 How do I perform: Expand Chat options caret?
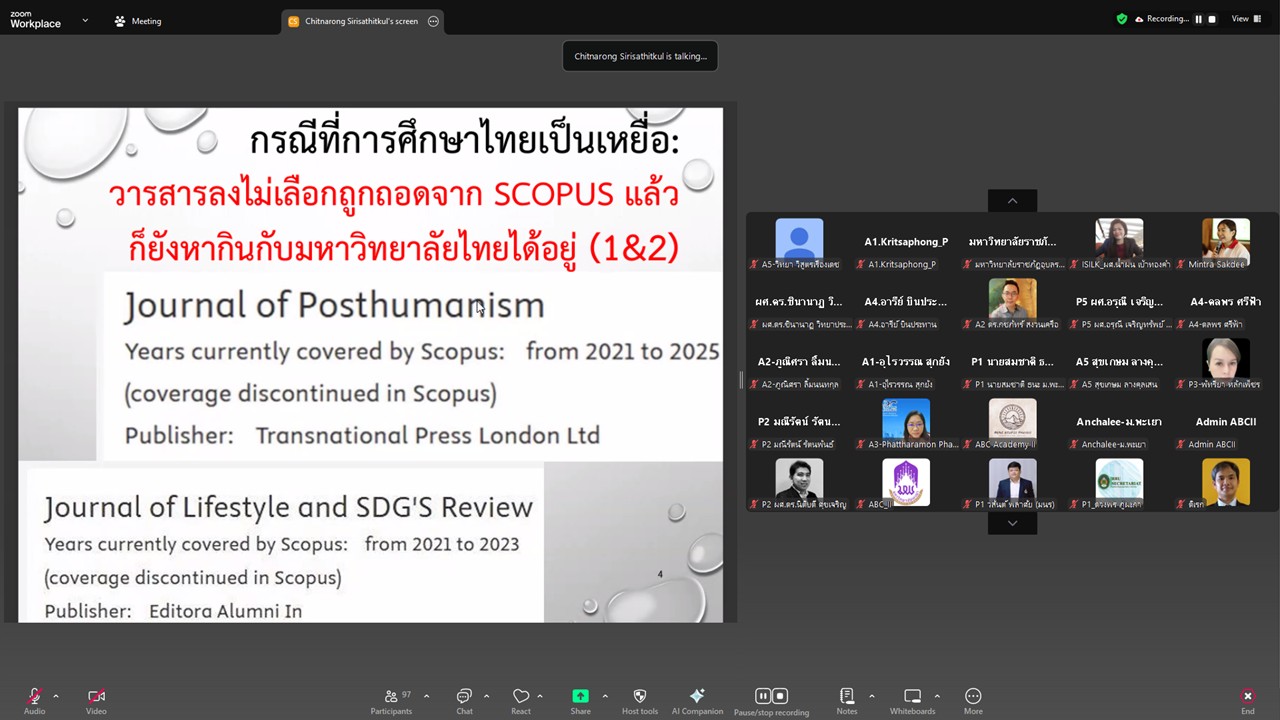[x=486, y=696]
